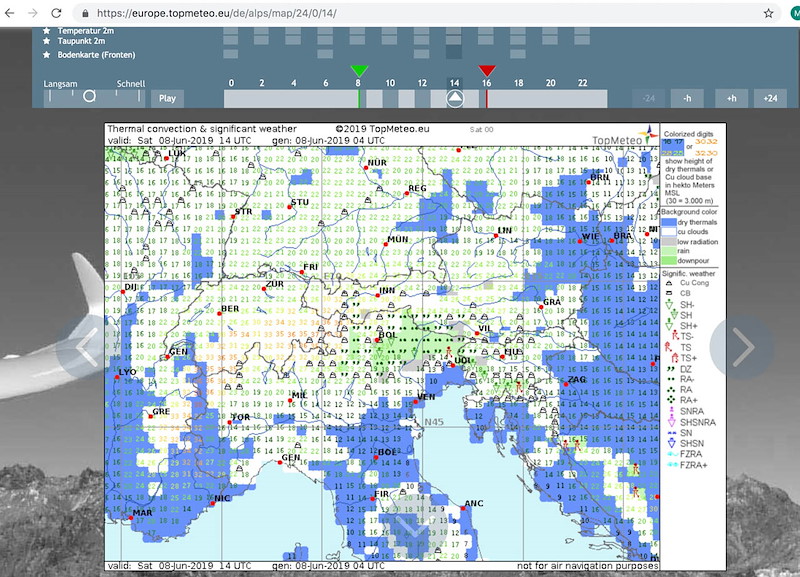Expand content with down chevron over map
Screen dimensions: 800x577
[x=415, y=525]
